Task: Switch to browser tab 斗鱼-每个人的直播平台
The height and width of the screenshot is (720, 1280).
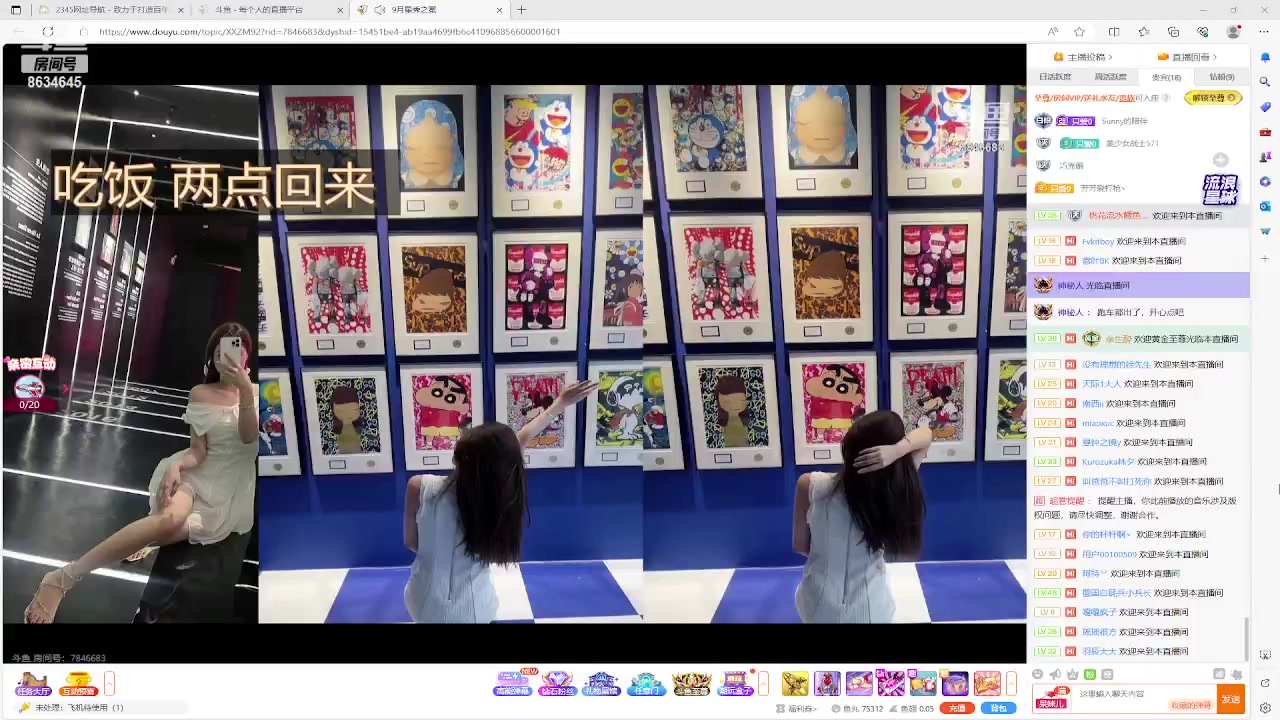Action: (x=269, y=10)
